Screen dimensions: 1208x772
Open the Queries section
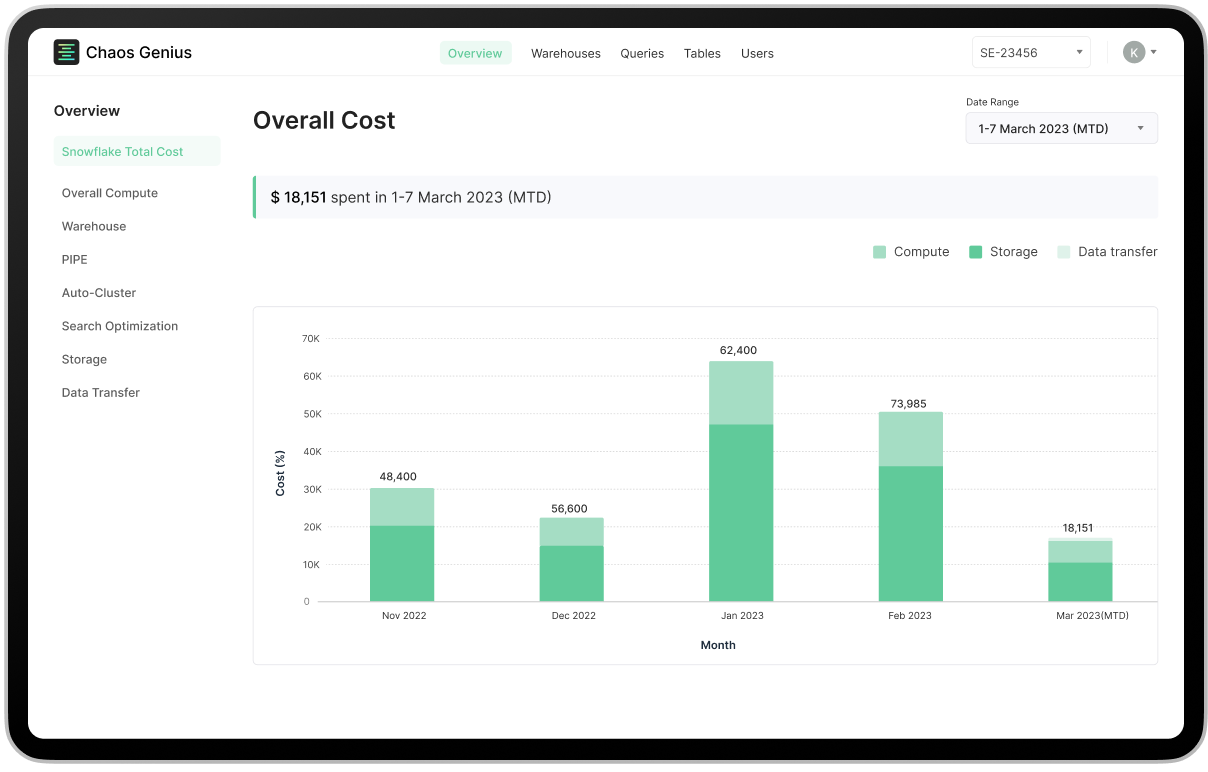[x=642, y=53]
